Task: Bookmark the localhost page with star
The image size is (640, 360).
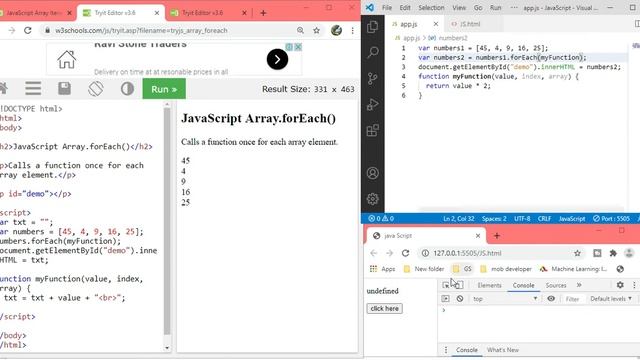Action: (577, 253)
